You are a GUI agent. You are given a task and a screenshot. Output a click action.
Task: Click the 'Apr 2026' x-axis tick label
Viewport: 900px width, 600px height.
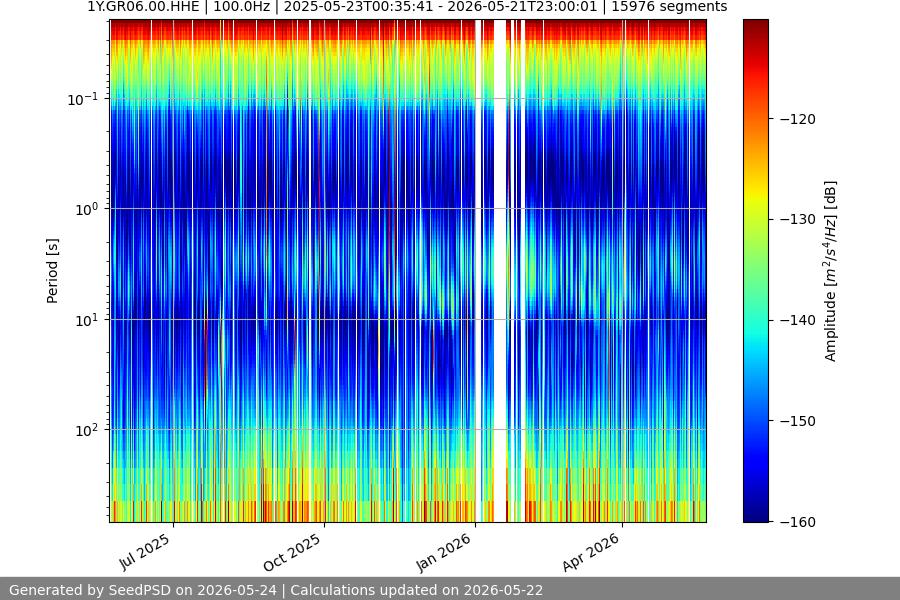[x=591, y=552]
